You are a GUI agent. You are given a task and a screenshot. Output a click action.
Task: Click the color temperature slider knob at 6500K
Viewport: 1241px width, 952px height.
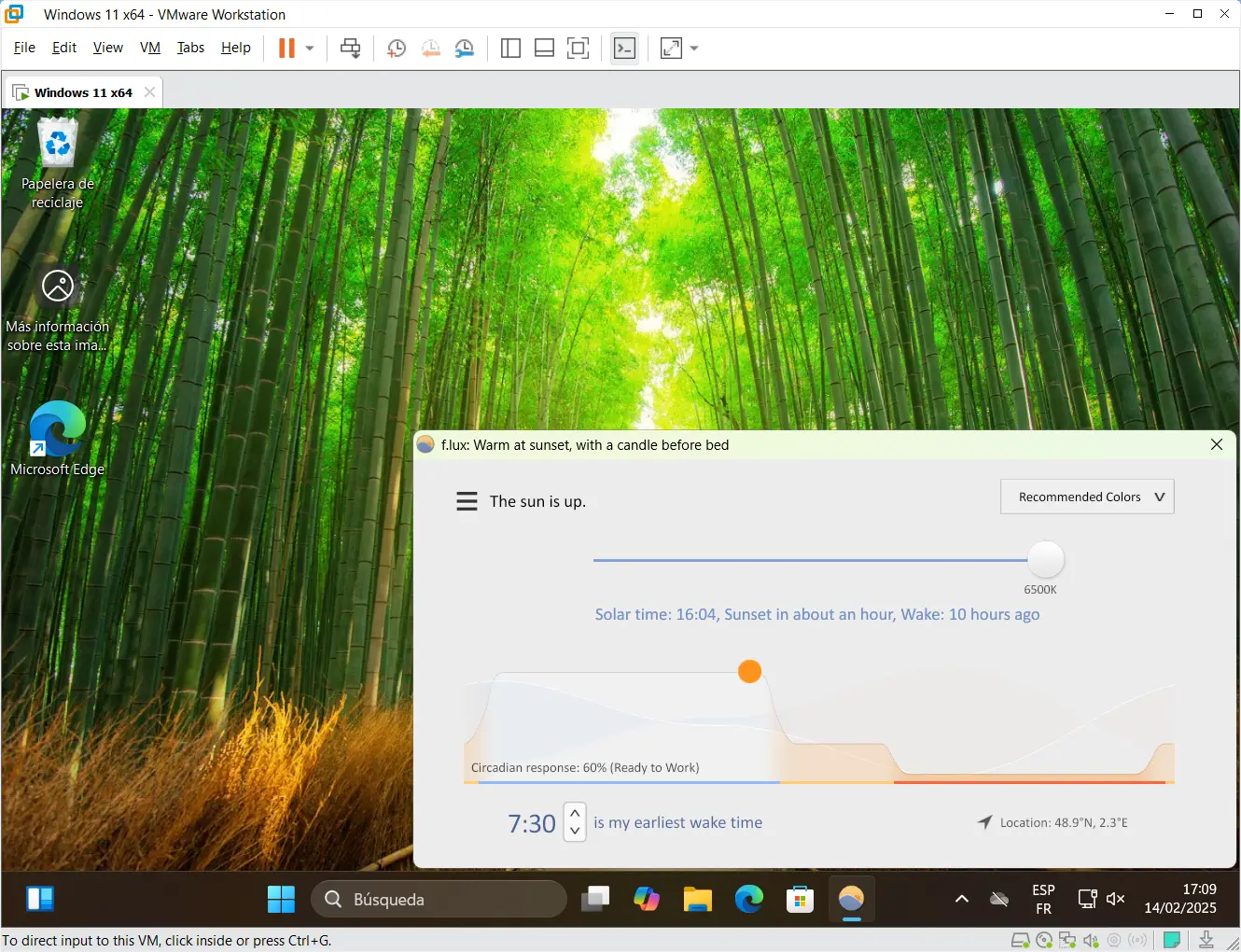pyautogui.click(x=1046, y=560)
